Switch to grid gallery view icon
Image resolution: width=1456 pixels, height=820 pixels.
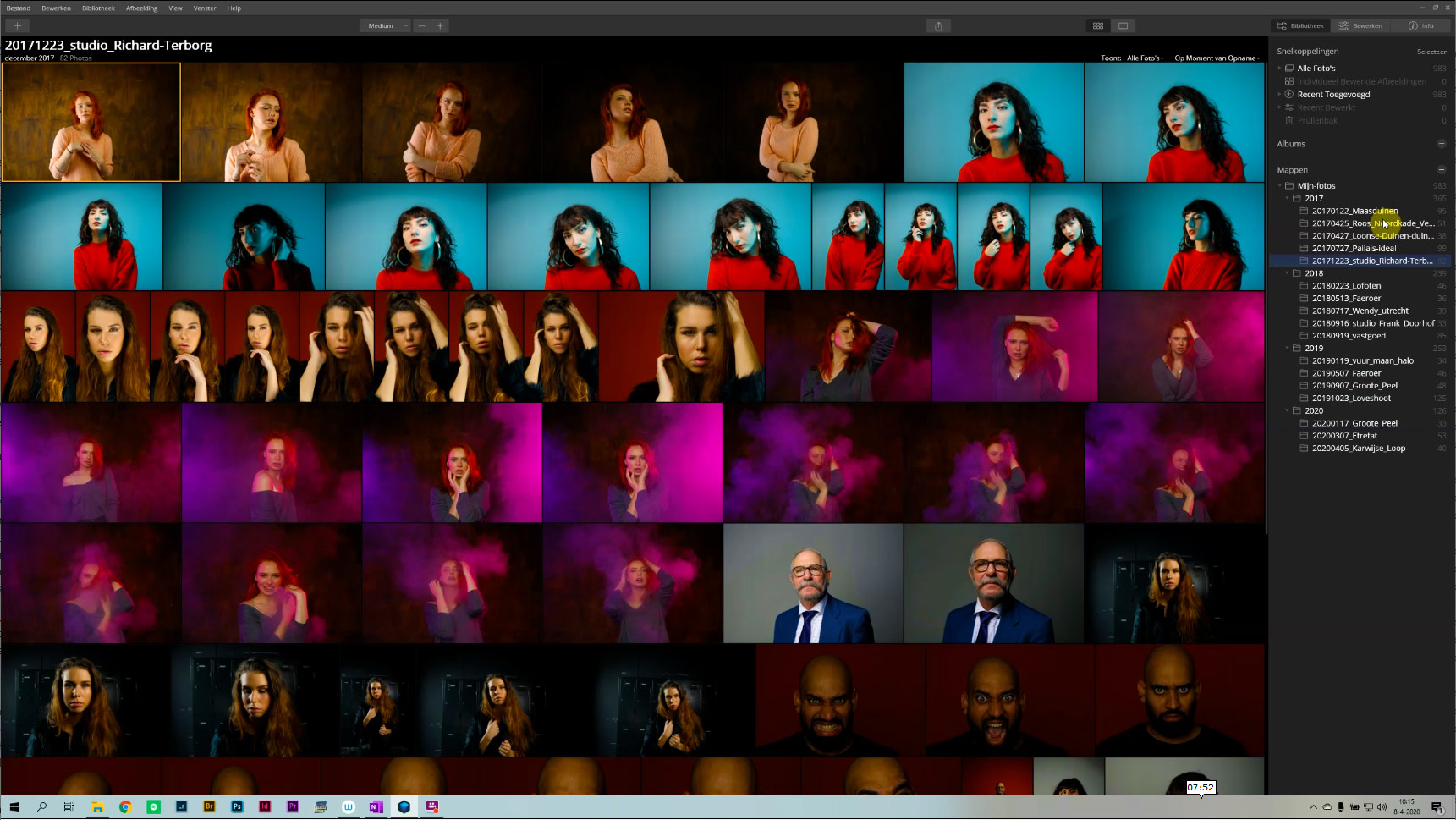pos(1098,25)
